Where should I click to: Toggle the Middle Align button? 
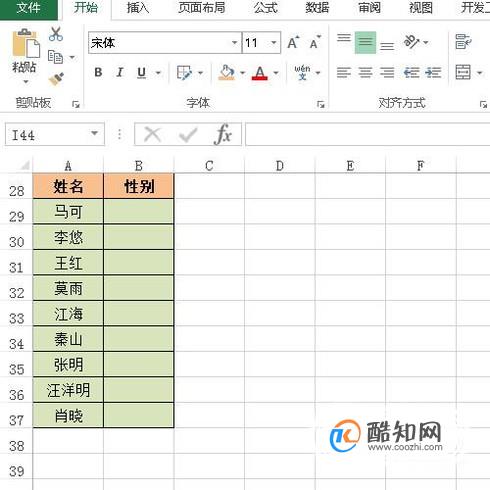click(365, 42)
